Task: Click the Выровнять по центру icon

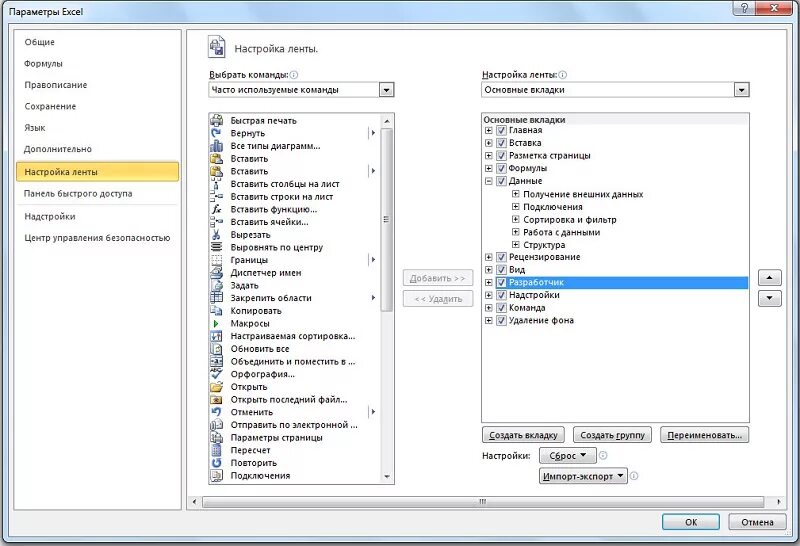Action: 216,247
